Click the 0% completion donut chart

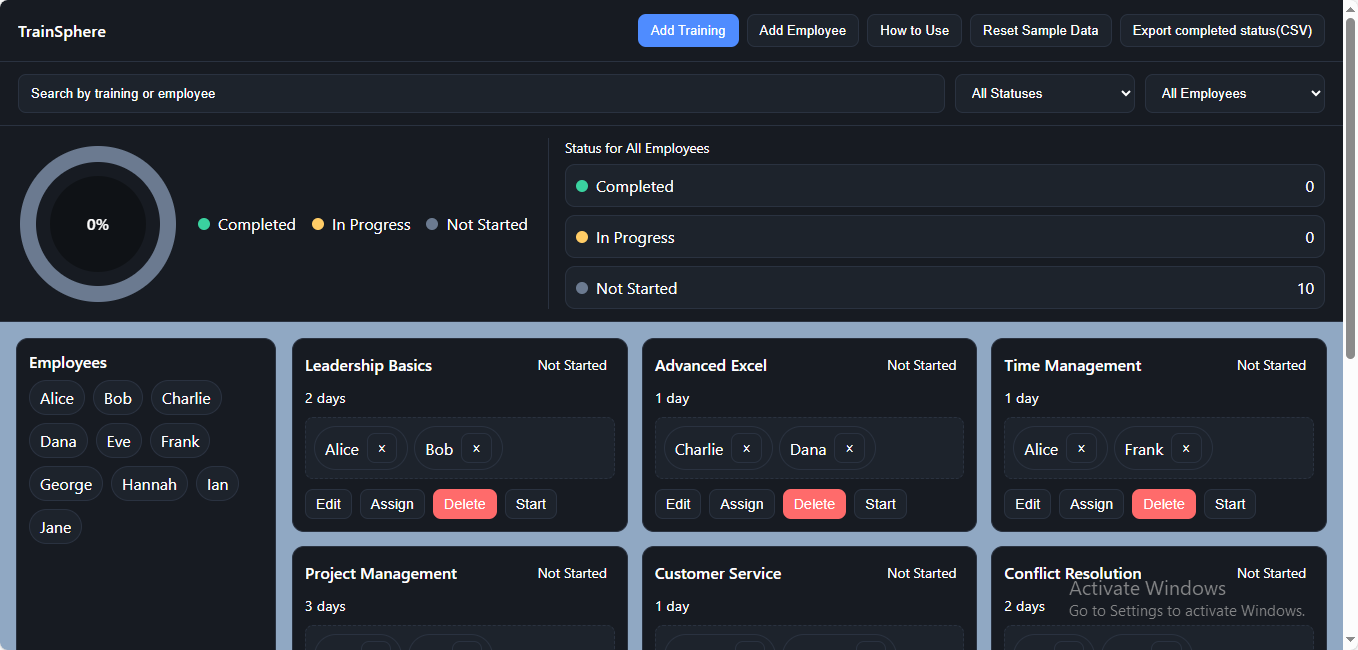pos(98,224)
